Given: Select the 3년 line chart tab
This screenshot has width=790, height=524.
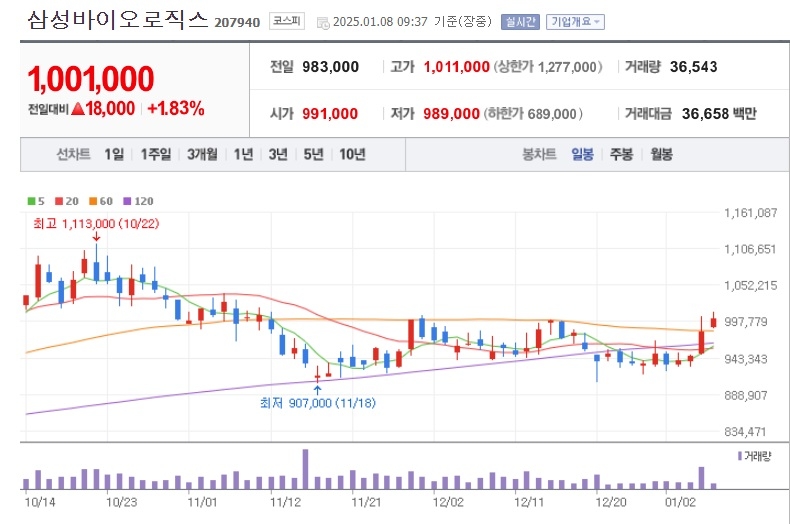Looking at the screenshot, I should point(278,154).
